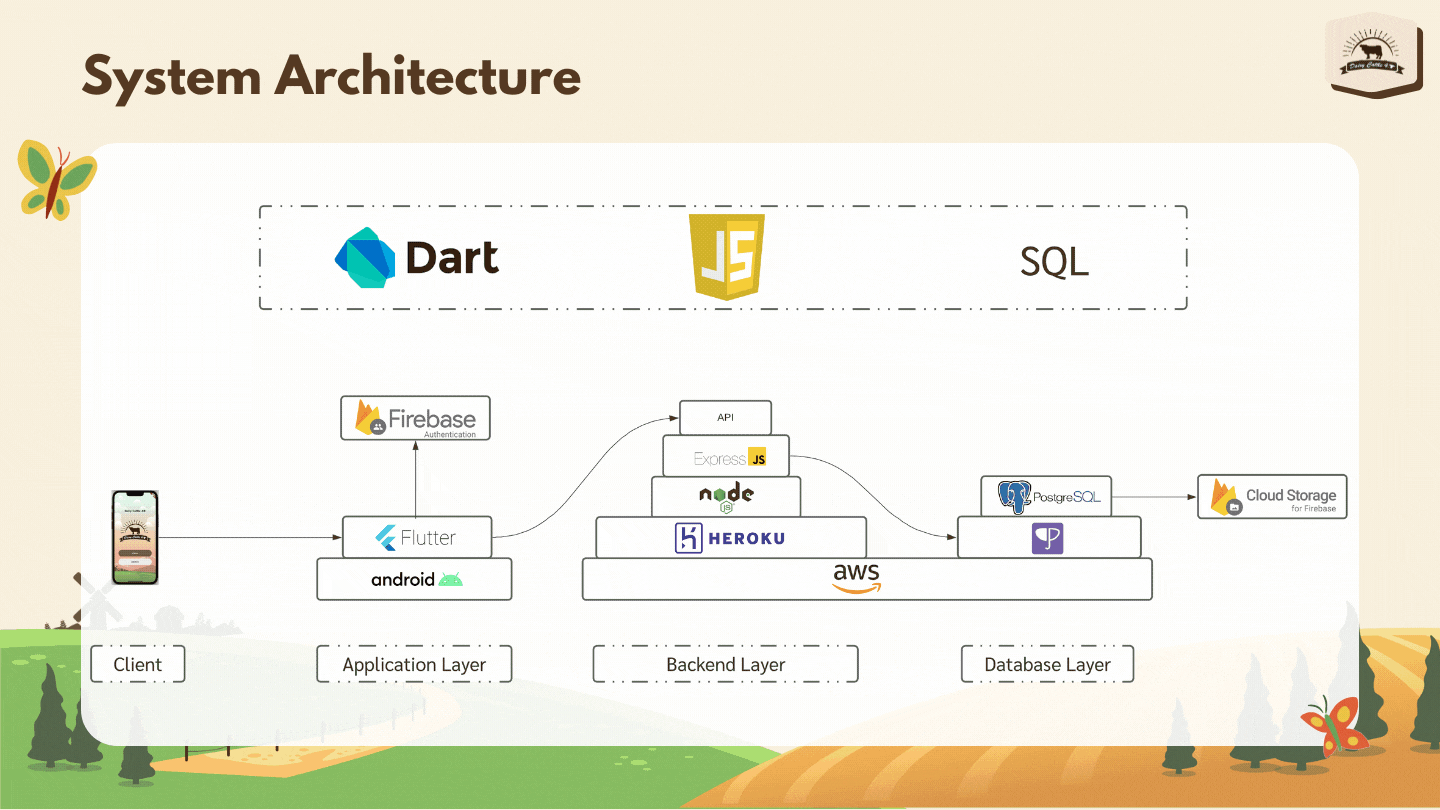Select the AWS logo
This screenshot has width=1440, height=810.
856,578
